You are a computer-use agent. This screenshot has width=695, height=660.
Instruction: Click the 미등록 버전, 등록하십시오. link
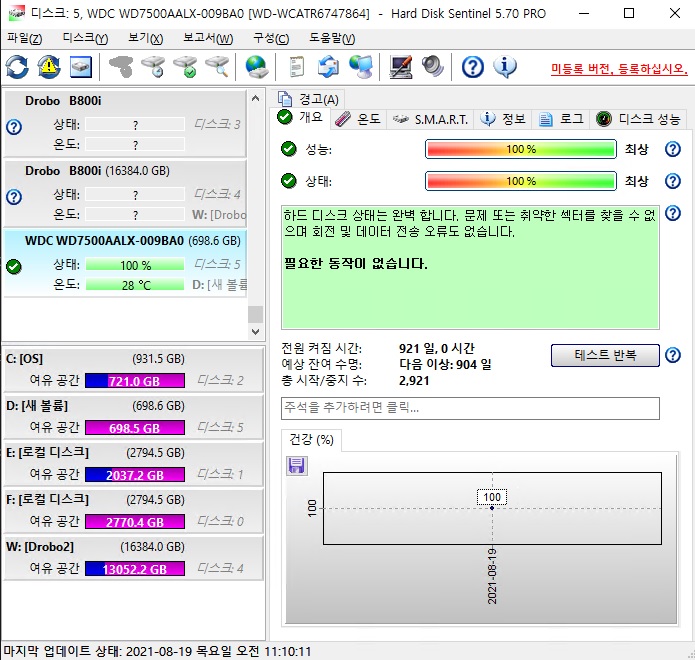pyautogui.click(x=619, y=69)
